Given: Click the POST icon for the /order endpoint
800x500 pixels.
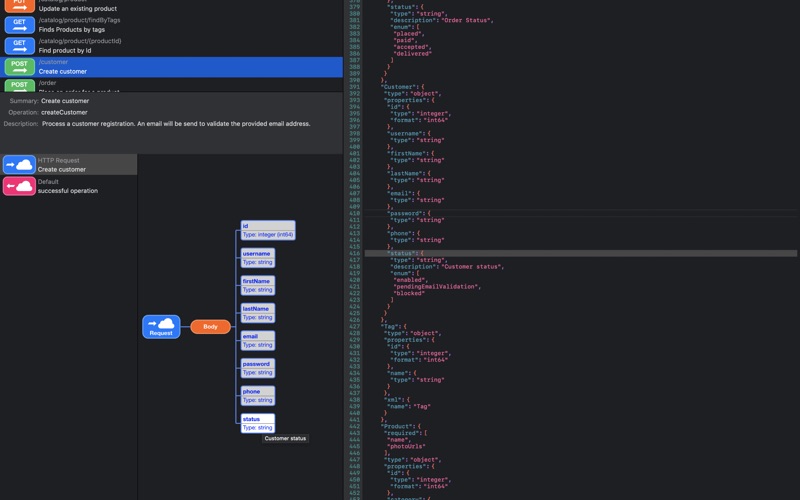Looking at the screenshot, I should [x=19, y=85].
